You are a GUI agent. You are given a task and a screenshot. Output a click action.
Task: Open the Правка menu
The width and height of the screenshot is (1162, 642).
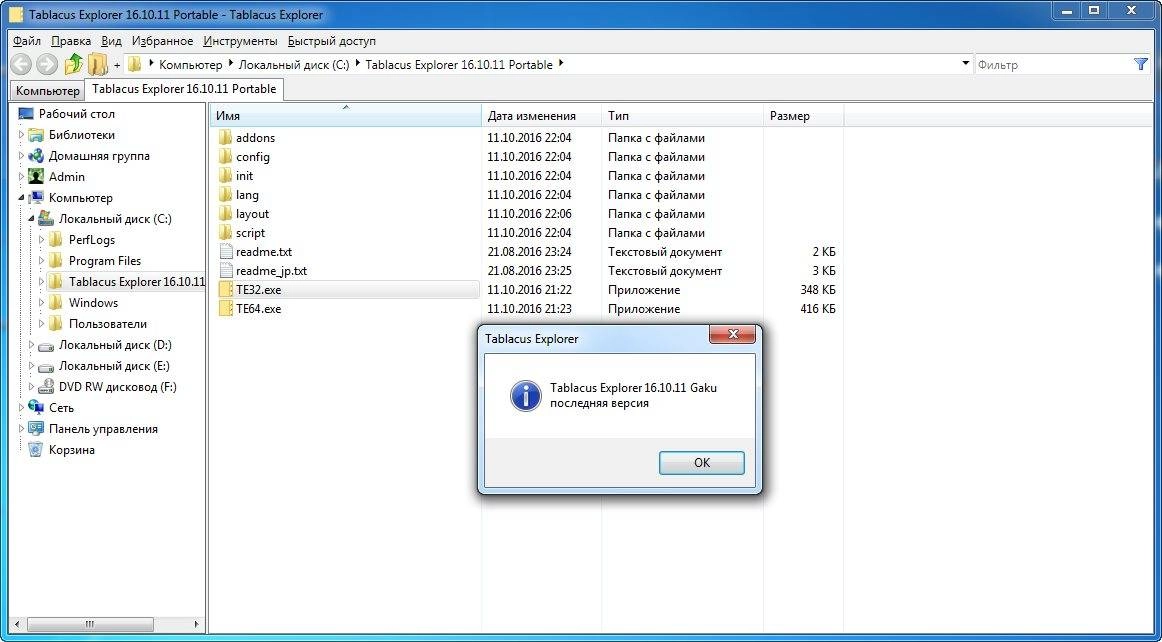pyautogui.click(x=71, y=41)
